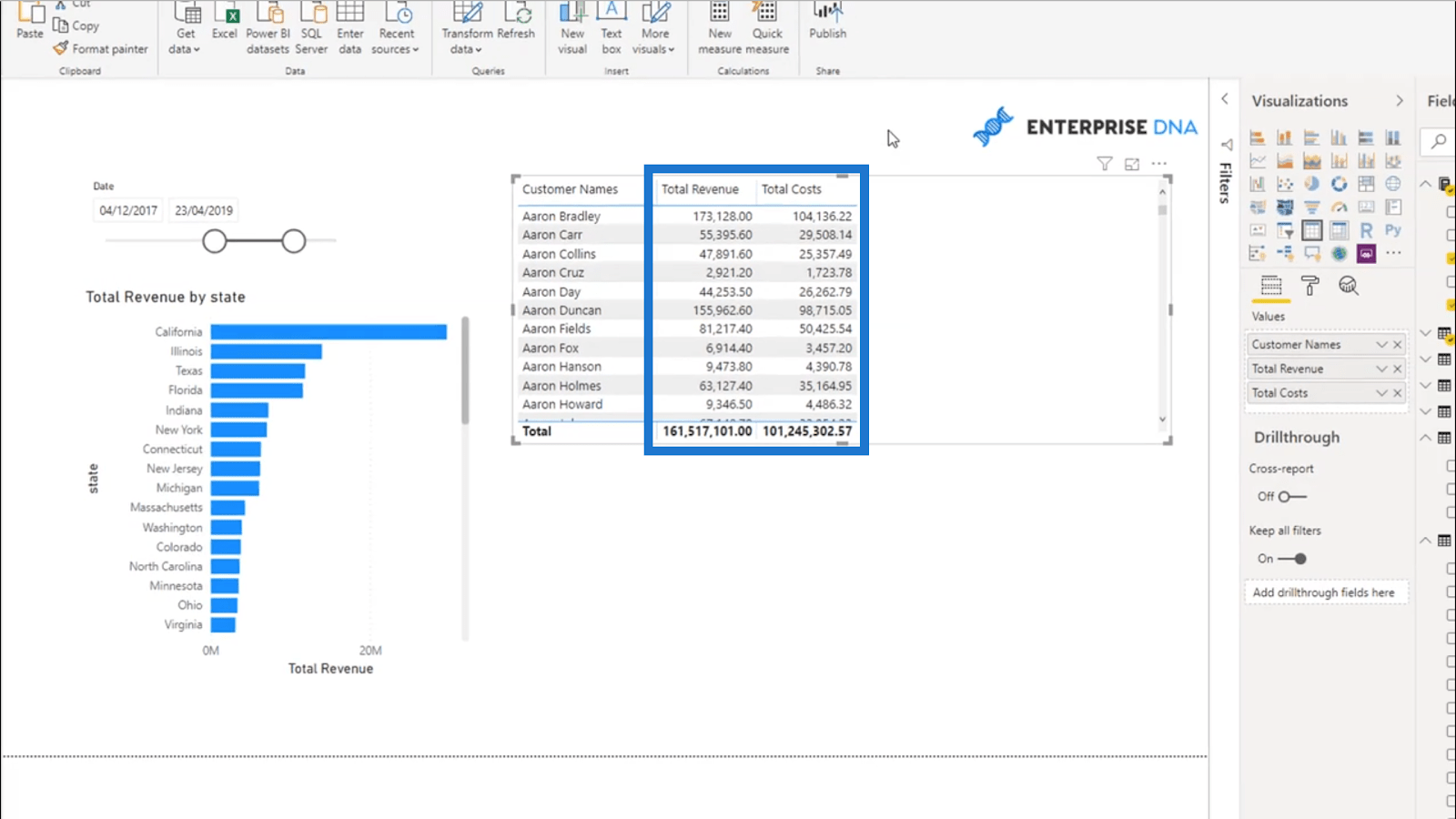
Task: Pick the map globe visual
Action: pos(1393,184)
